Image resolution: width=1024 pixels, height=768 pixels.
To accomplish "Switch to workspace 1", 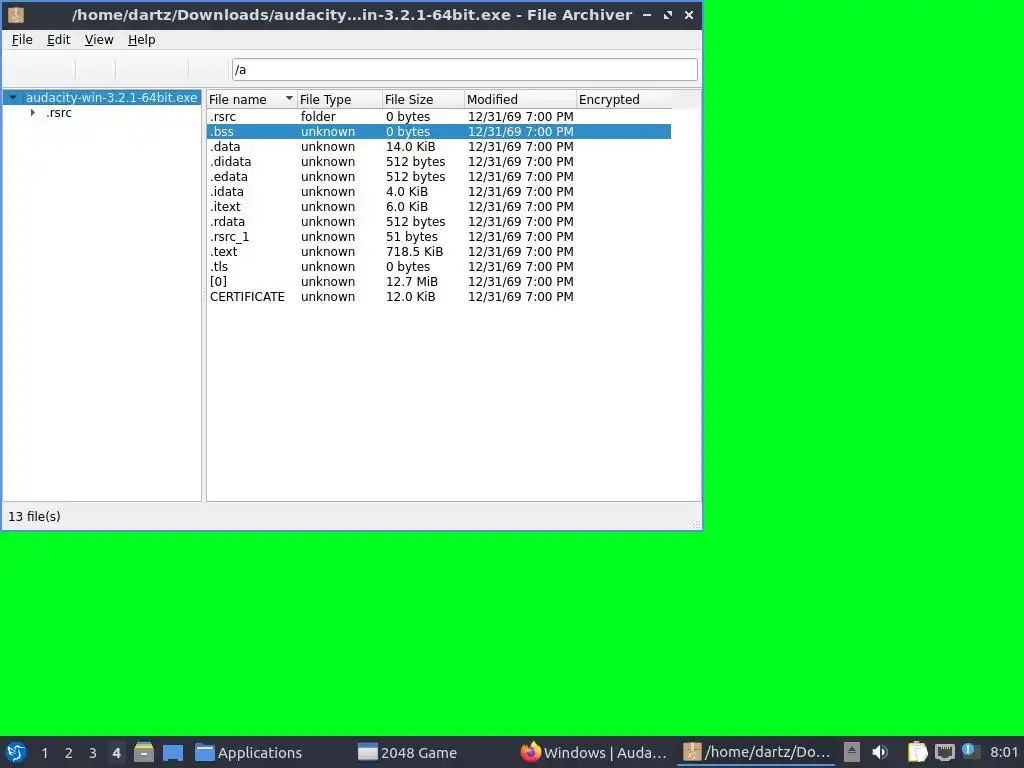I will (x=44, y=753).
